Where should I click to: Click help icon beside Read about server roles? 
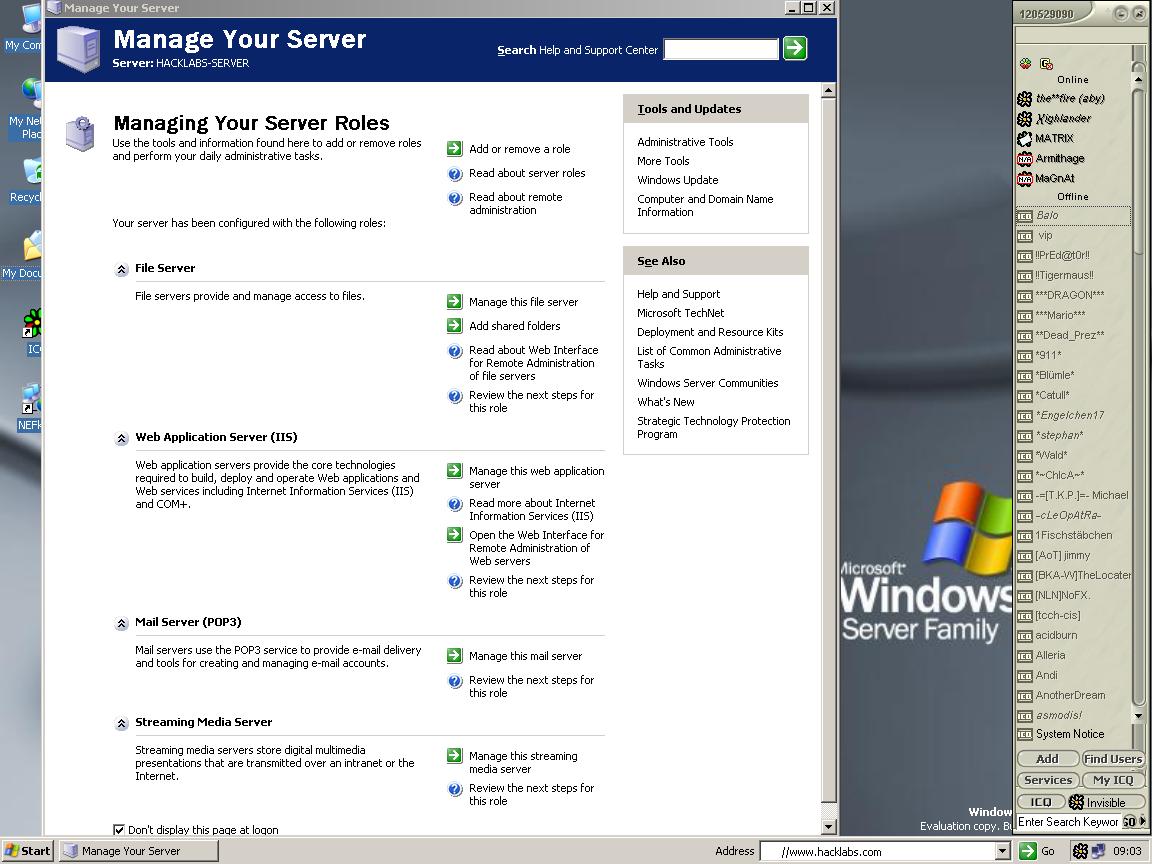(455, 174)
